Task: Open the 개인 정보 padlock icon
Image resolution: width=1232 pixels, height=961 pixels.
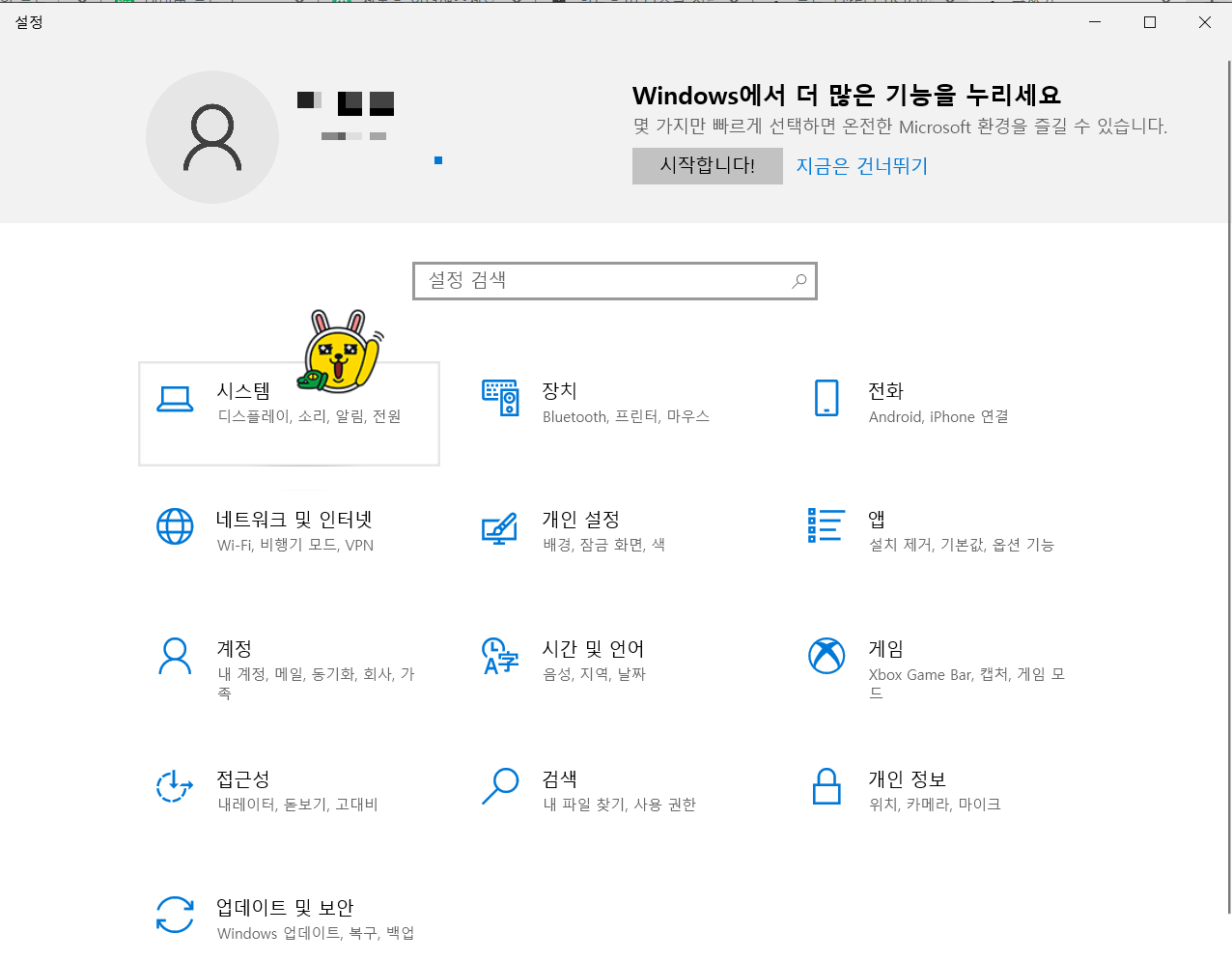Action: click(x=826, y=786)
